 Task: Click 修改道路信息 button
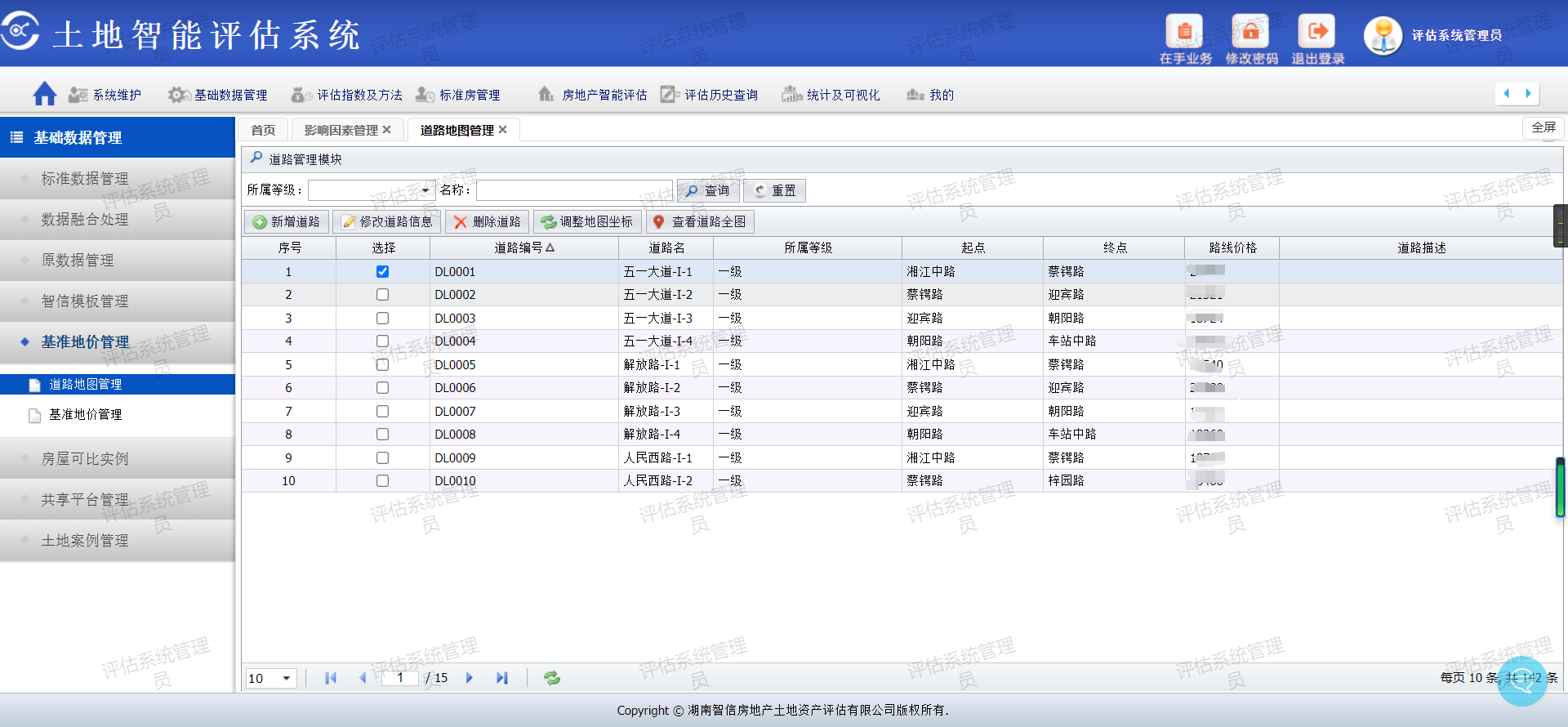[x=387, y=222]
